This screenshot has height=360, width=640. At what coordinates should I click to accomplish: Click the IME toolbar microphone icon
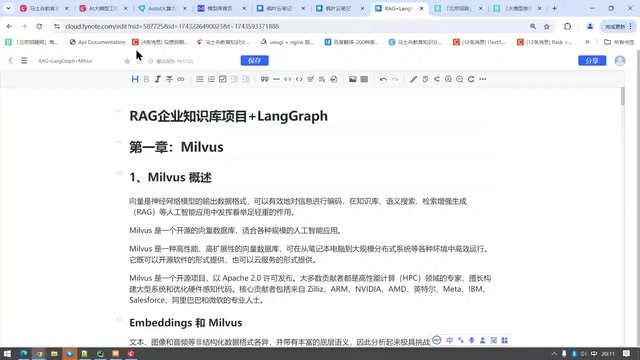tap(471, 340)
